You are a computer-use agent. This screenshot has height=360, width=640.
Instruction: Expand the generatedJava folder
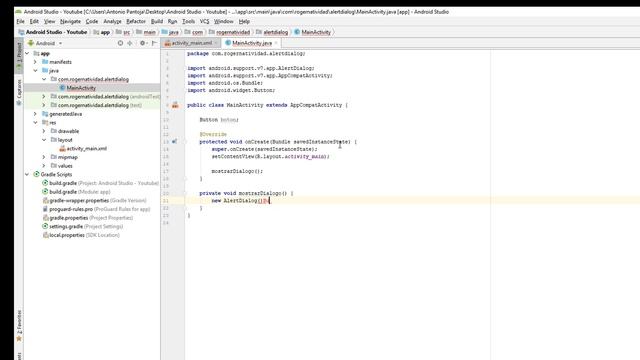[x=36, y=114]
